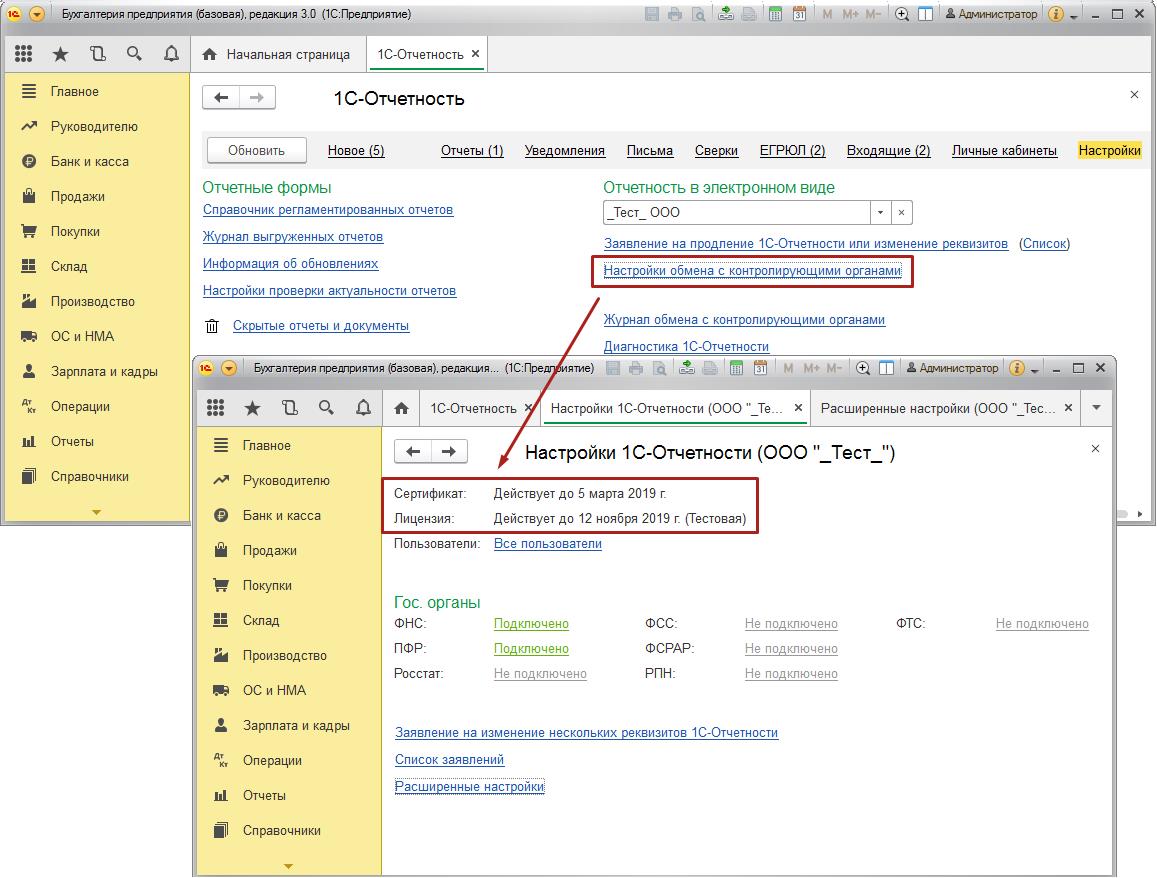Open organization dropdown arrow for _Тест_ ООО
The image size is (1157, 878).
pyautogui.click(x=880, y=212)
